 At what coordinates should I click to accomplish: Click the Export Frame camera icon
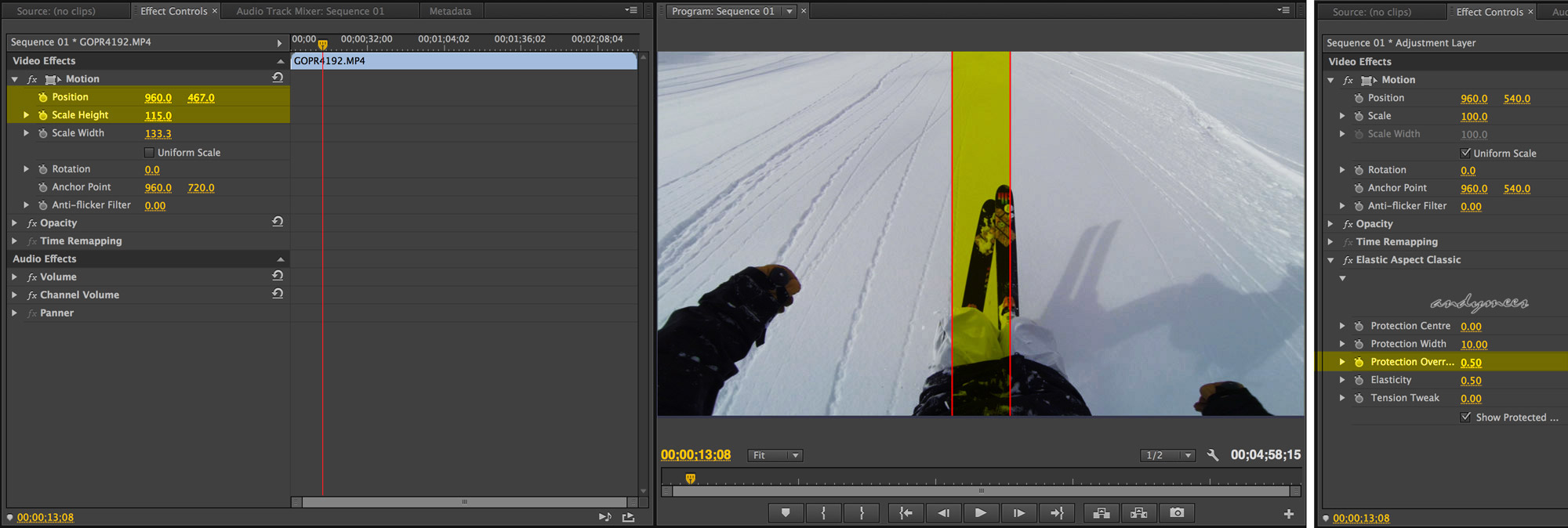[x=1177, y=513]
